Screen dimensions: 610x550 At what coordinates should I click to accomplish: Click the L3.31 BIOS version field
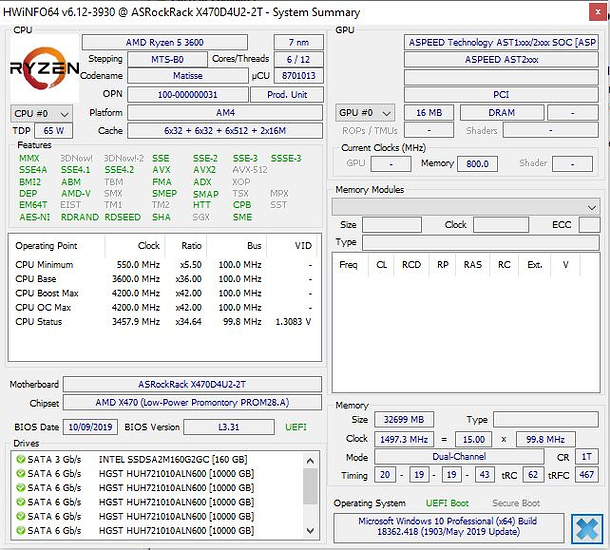[x=229, y=427]
